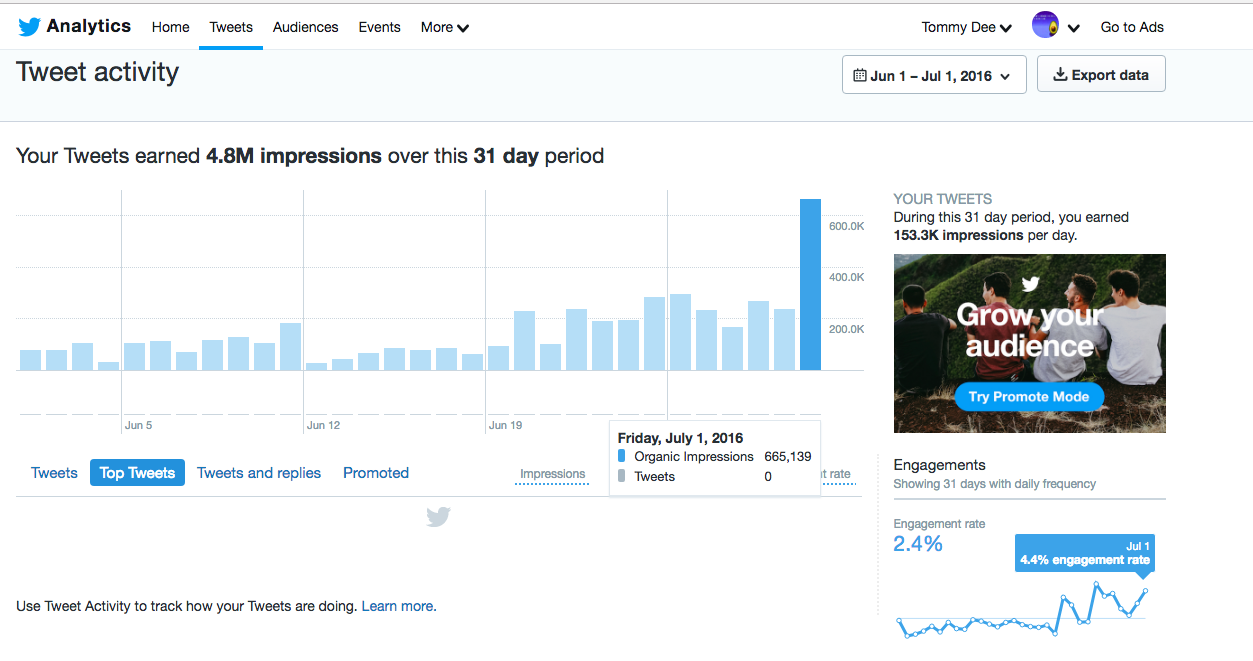Click the gray Tweets legend swatch
Viewport: 1253px width, 661px height.
pos(621,476)
